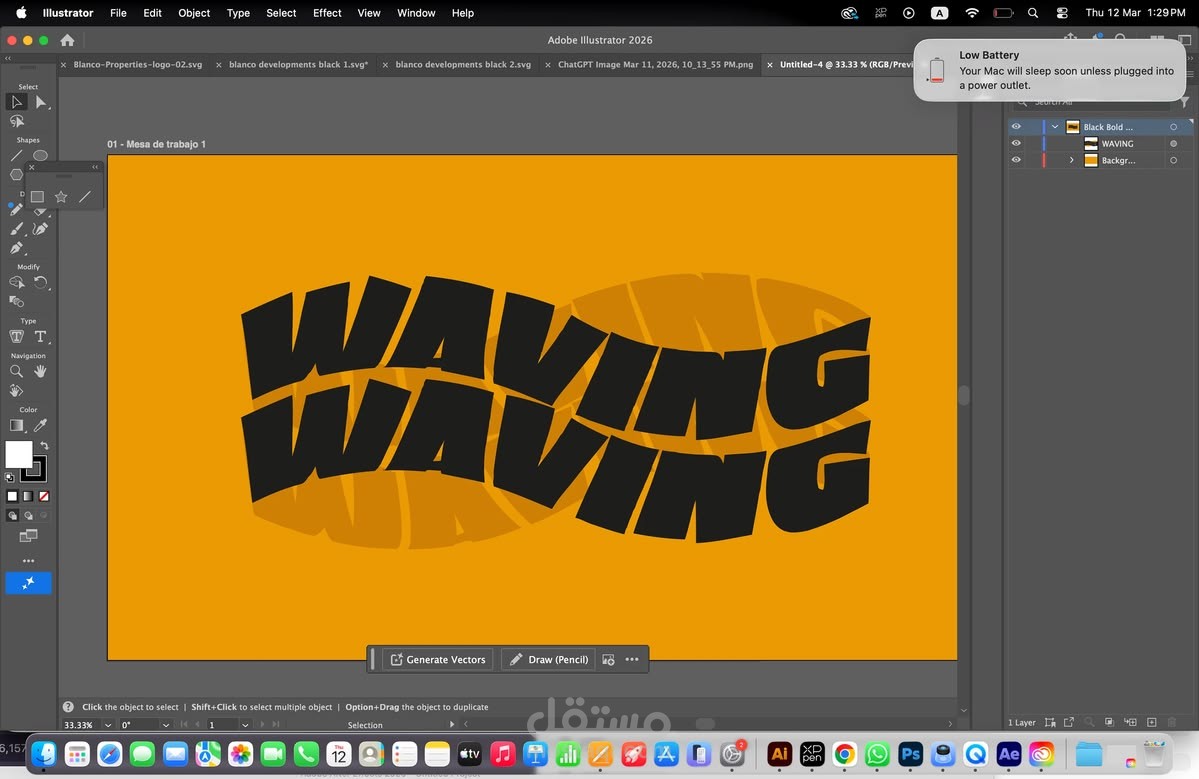This screenshot has height=779, width=1199.
Task: Open status bar Selection flyout arrow
Action: 452,724
